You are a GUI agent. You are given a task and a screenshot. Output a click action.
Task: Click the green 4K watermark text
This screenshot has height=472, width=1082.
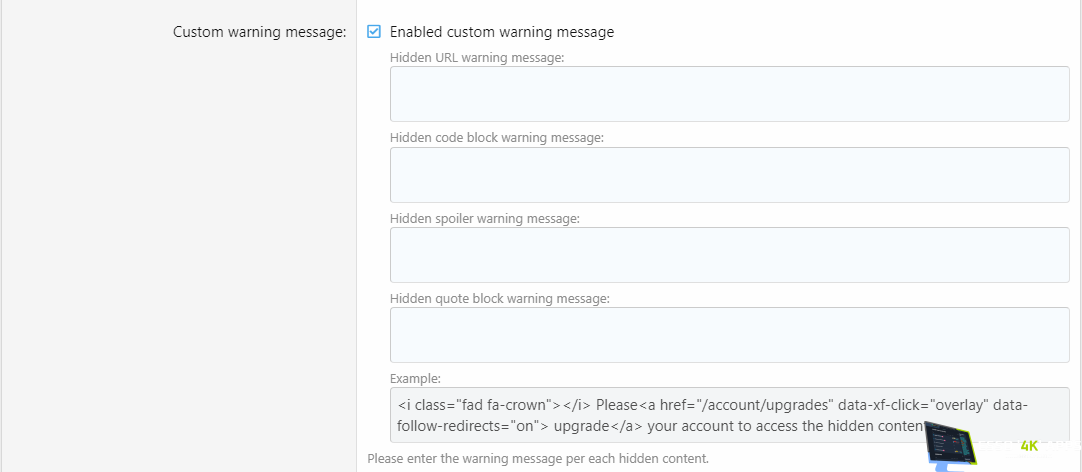[x=1029, y=446]
